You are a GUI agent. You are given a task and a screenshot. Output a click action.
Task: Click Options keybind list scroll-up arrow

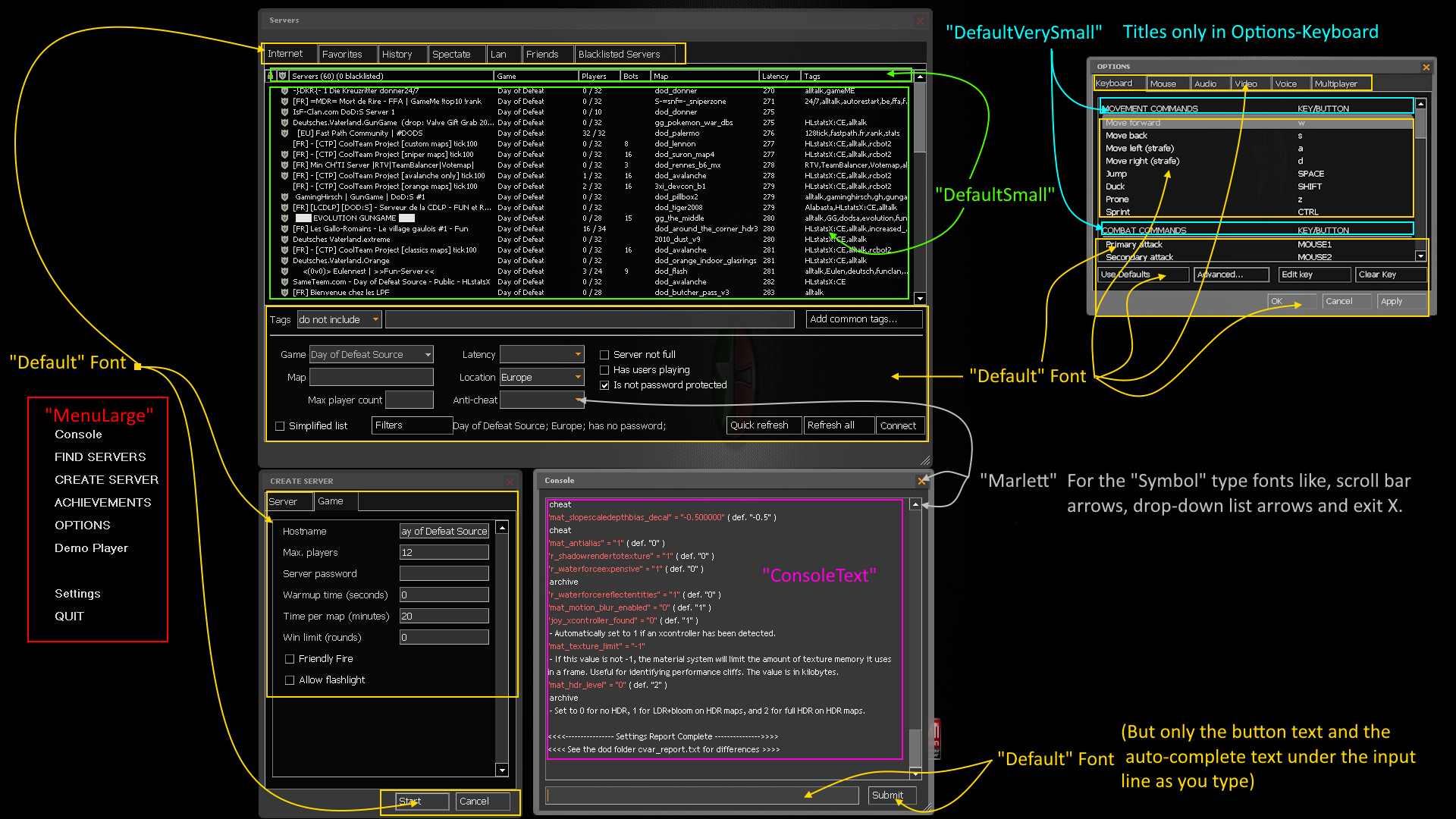click(x=1420, y=104)
